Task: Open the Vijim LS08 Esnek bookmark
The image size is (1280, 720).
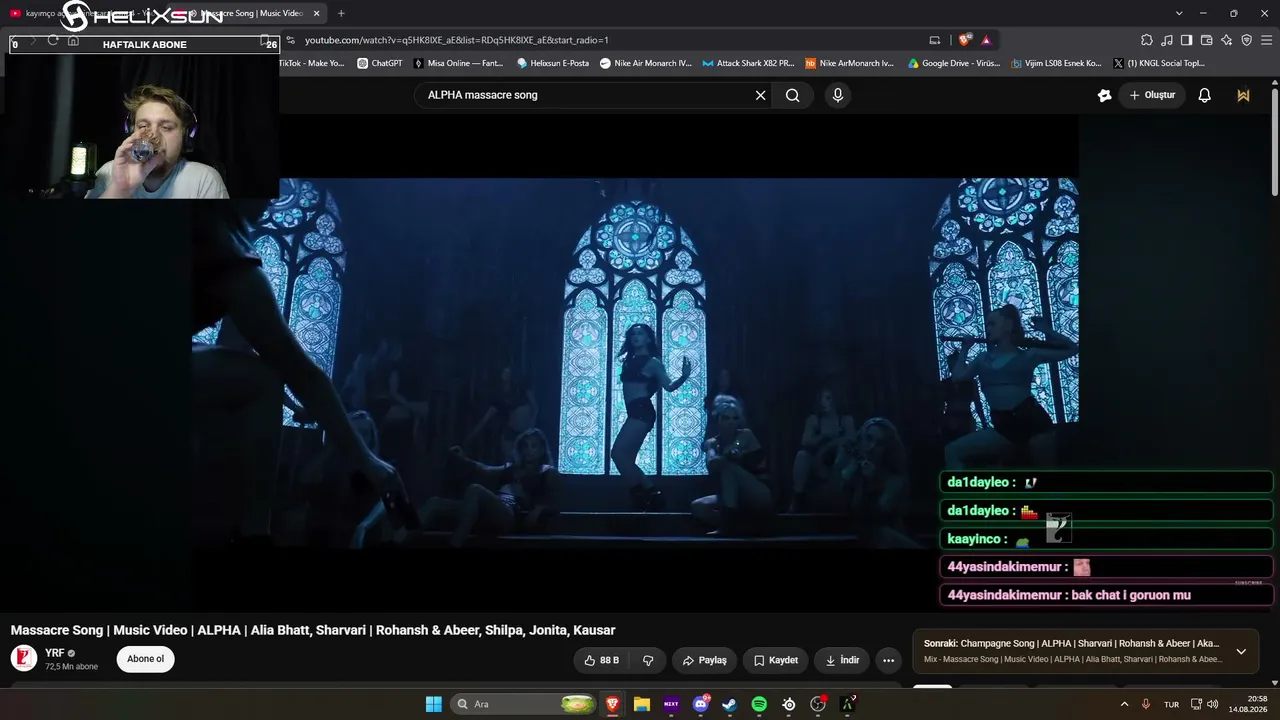Action: coord(1056,63)
